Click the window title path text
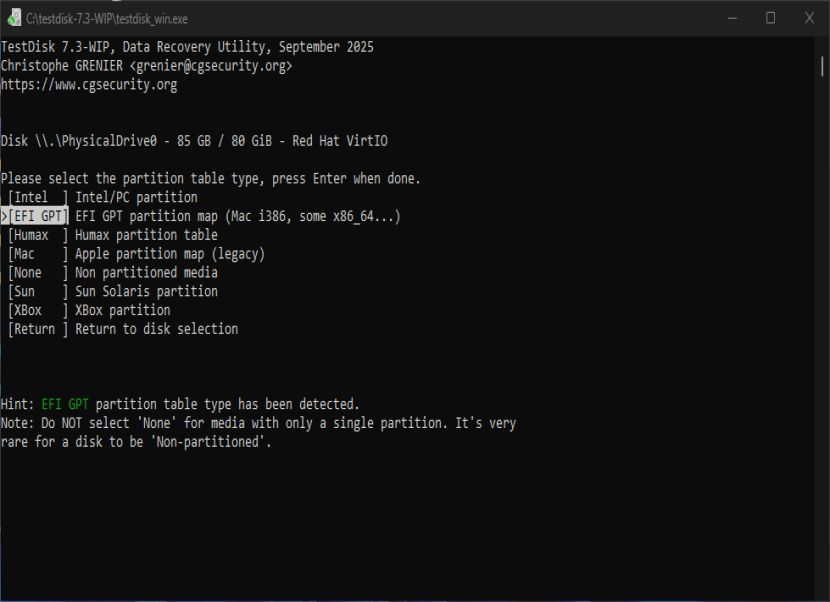 point(107,19)
